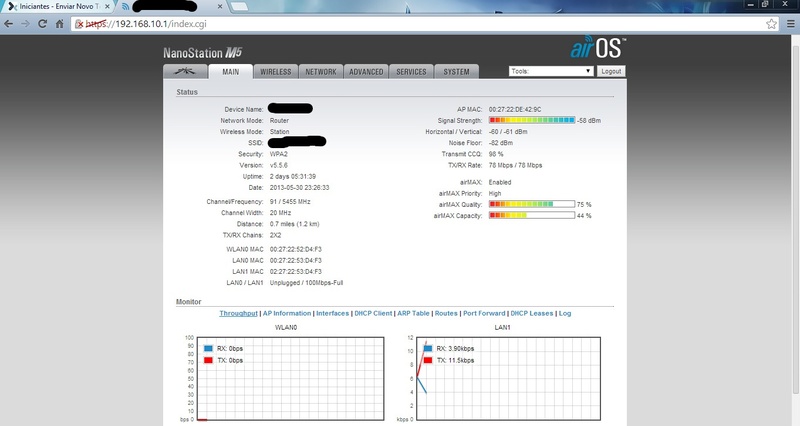Open the Log link
The width and height of the screenshot is (800, 426).
coord(565,313)
